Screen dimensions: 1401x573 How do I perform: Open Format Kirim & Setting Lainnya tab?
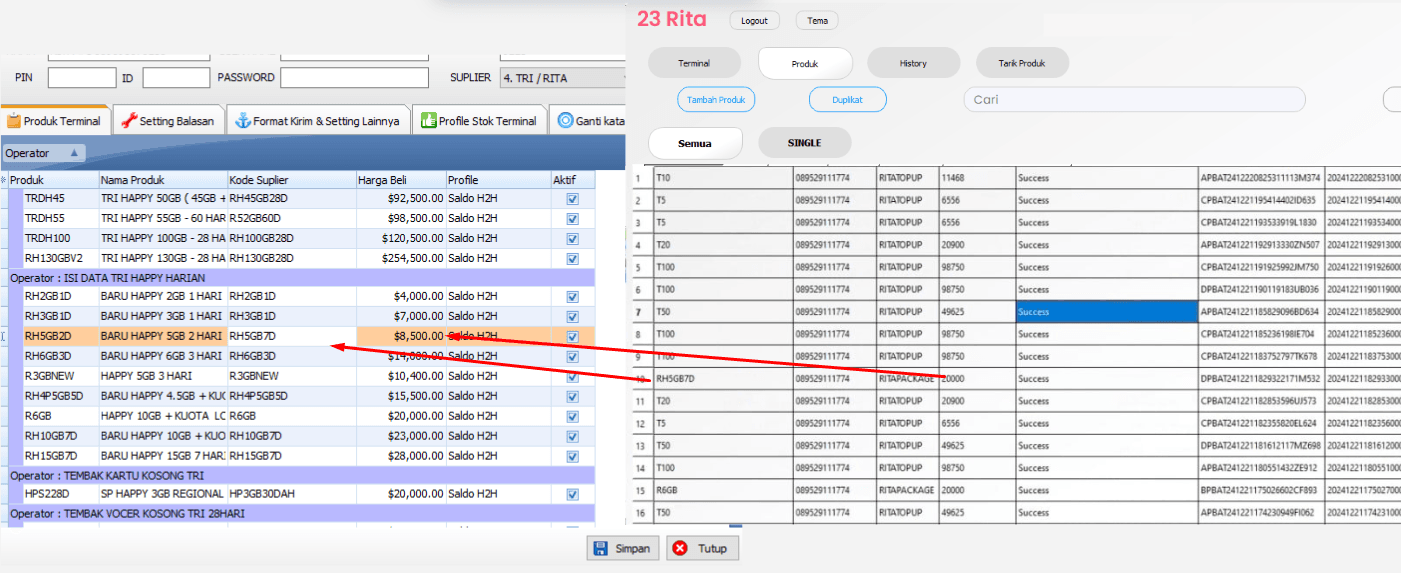[x=318, y=121]
